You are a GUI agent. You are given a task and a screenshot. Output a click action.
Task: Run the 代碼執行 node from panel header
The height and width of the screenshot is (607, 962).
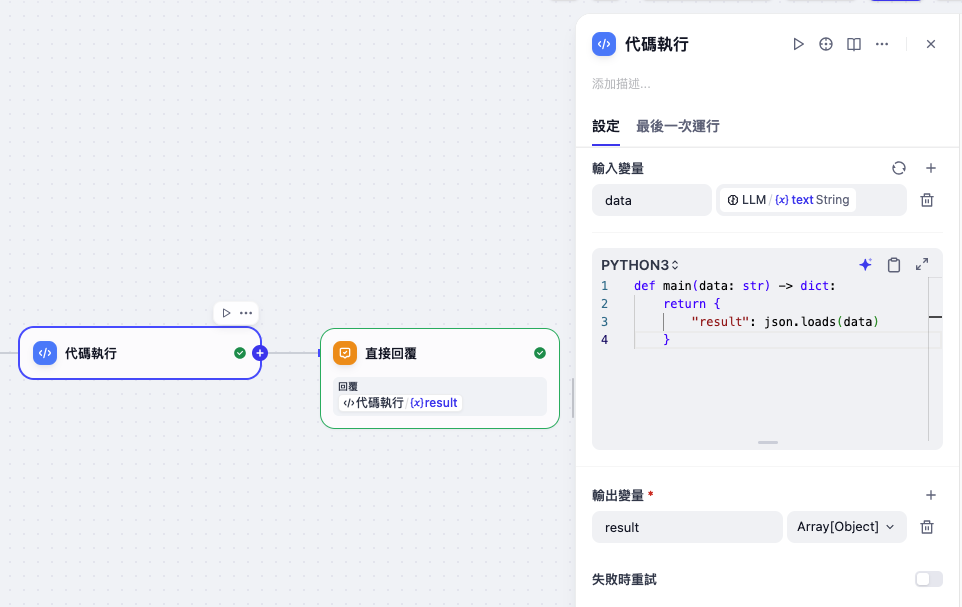tap(798, 44)
